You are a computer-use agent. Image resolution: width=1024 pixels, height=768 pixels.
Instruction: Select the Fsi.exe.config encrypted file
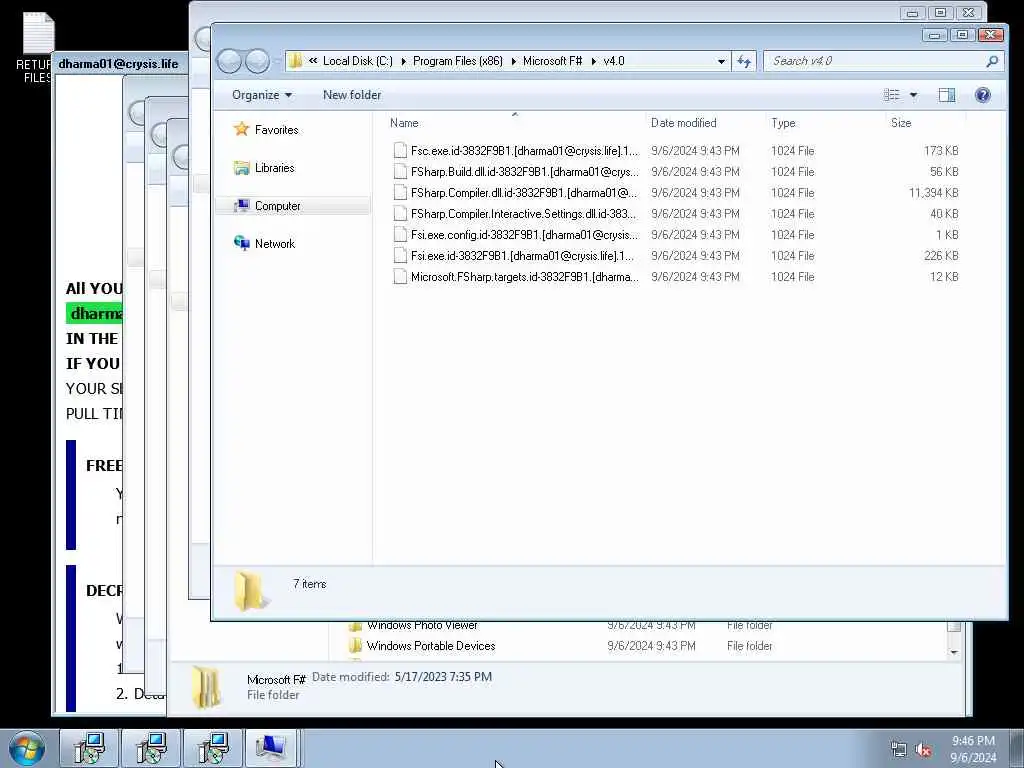[524, 234]
